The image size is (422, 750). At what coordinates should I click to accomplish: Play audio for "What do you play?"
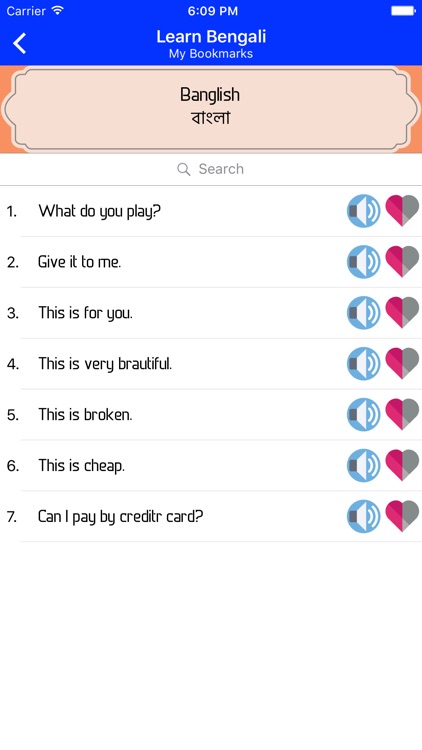pyautogui.click(x=364, y=211)
